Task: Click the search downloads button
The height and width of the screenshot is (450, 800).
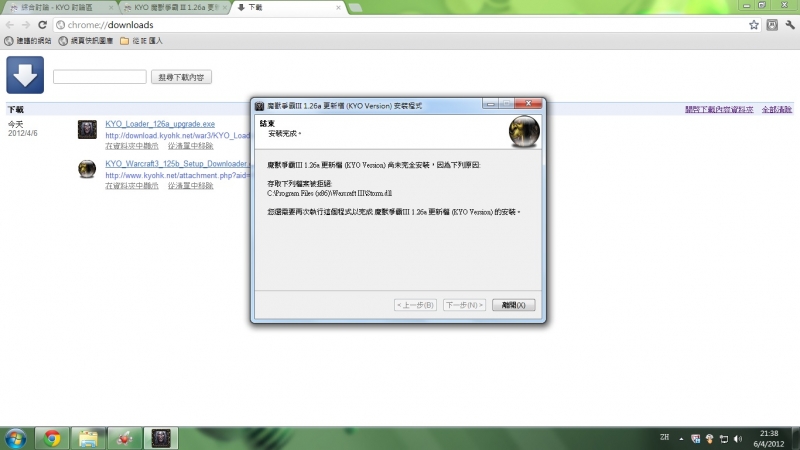Action: click(181, 77)
